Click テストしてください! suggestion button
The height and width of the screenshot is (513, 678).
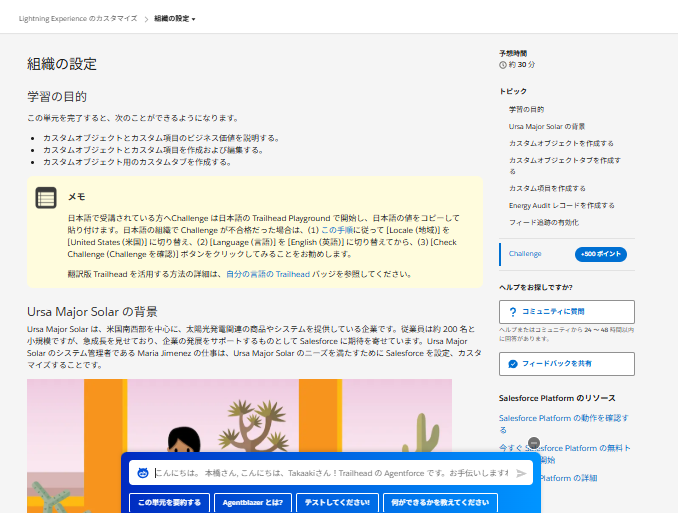[x=337, y=503]
